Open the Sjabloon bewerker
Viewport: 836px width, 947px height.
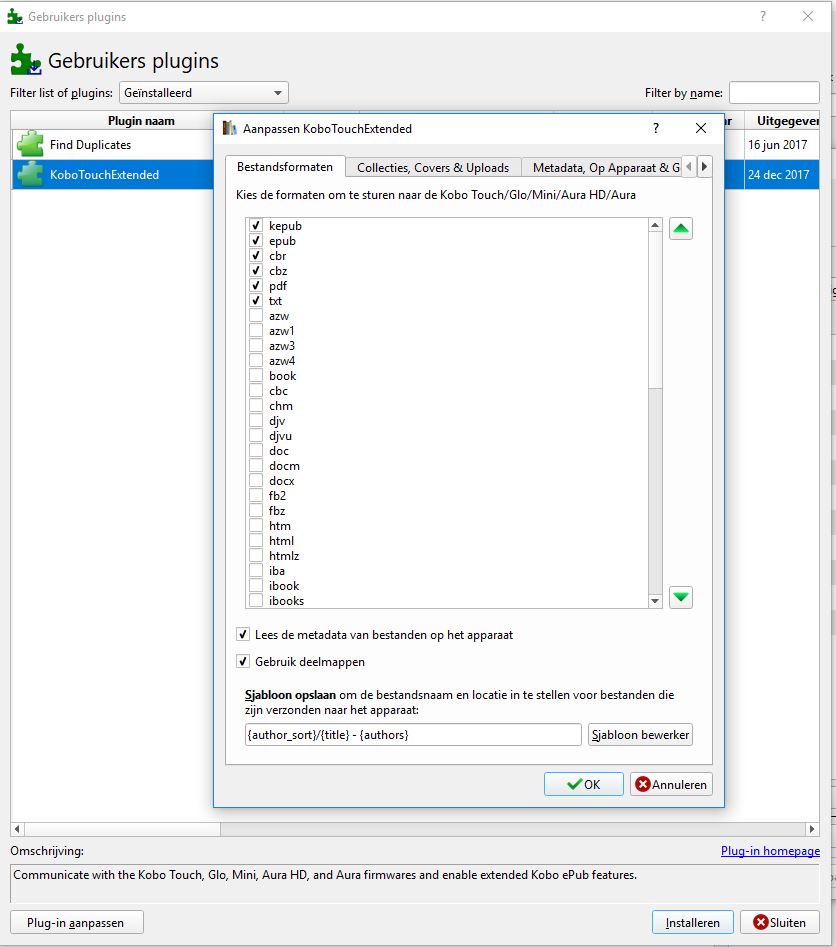point(640,734)
